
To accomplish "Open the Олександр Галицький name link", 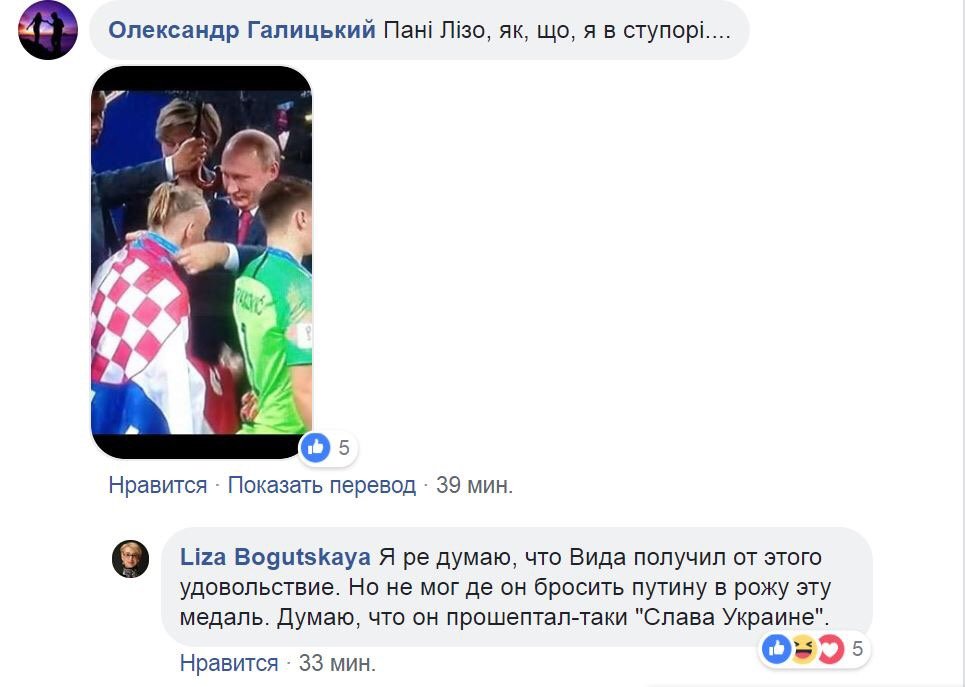I will coord(242,30).
